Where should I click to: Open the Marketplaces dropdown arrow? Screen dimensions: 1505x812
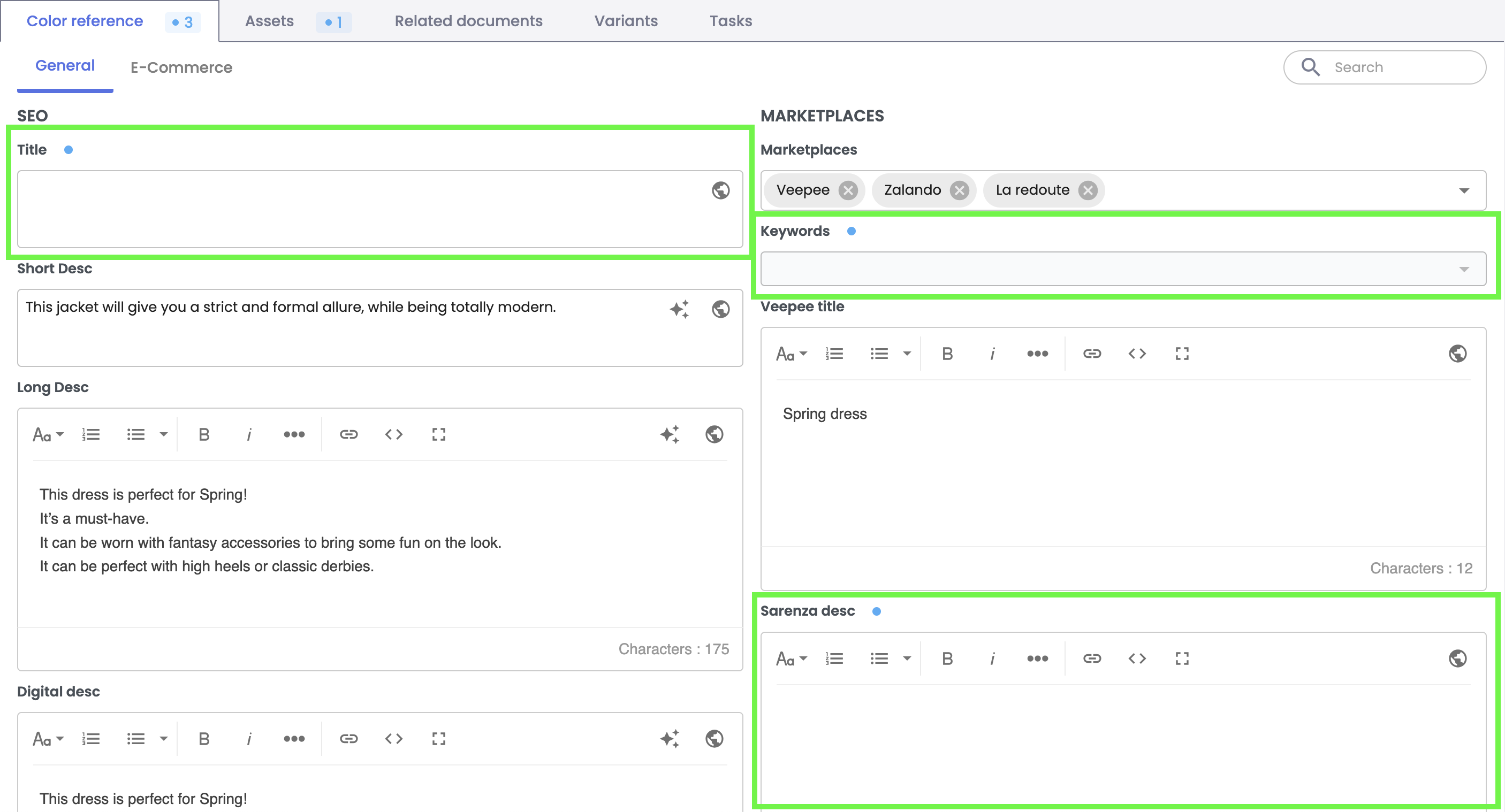click(1463, 191)
